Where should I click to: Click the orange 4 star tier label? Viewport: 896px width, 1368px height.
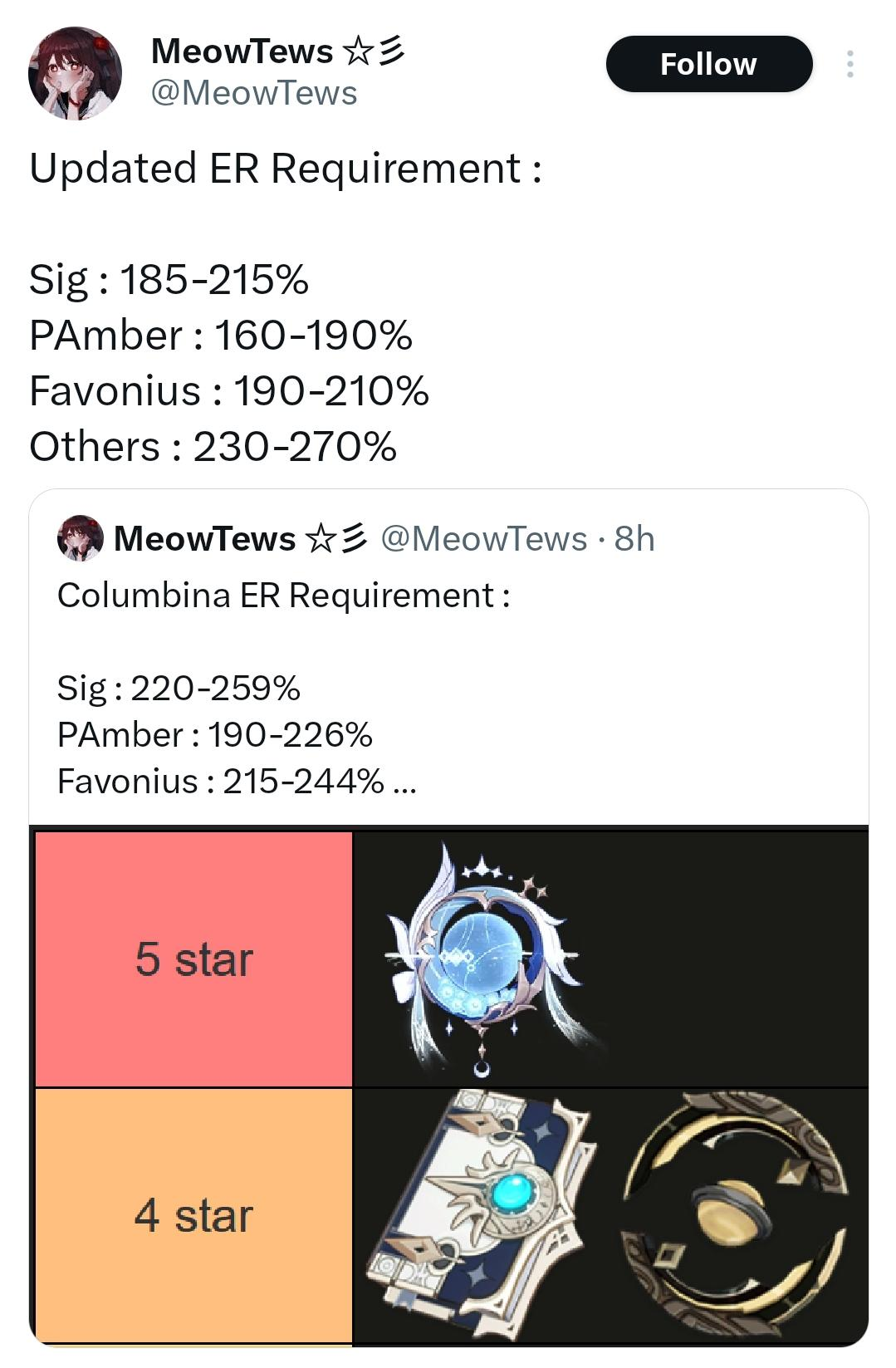tap(193, 1215)
